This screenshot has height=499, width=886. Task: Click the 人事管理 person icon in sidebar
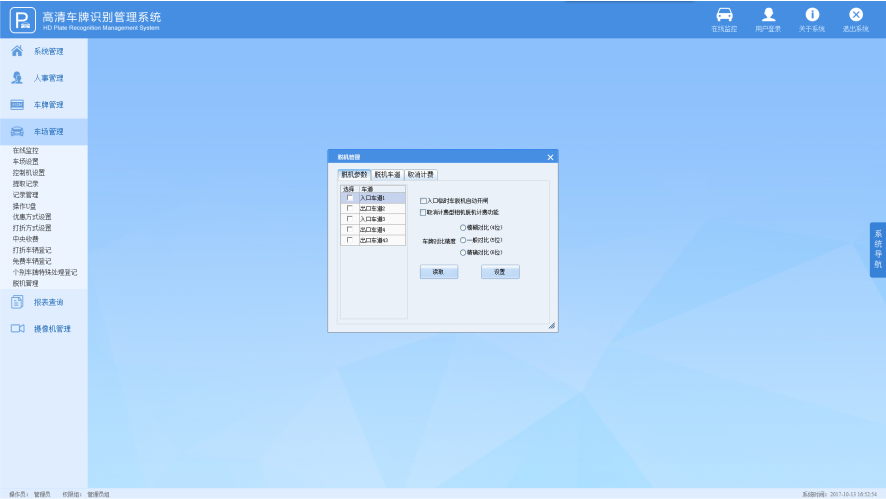tap(17, 78)
